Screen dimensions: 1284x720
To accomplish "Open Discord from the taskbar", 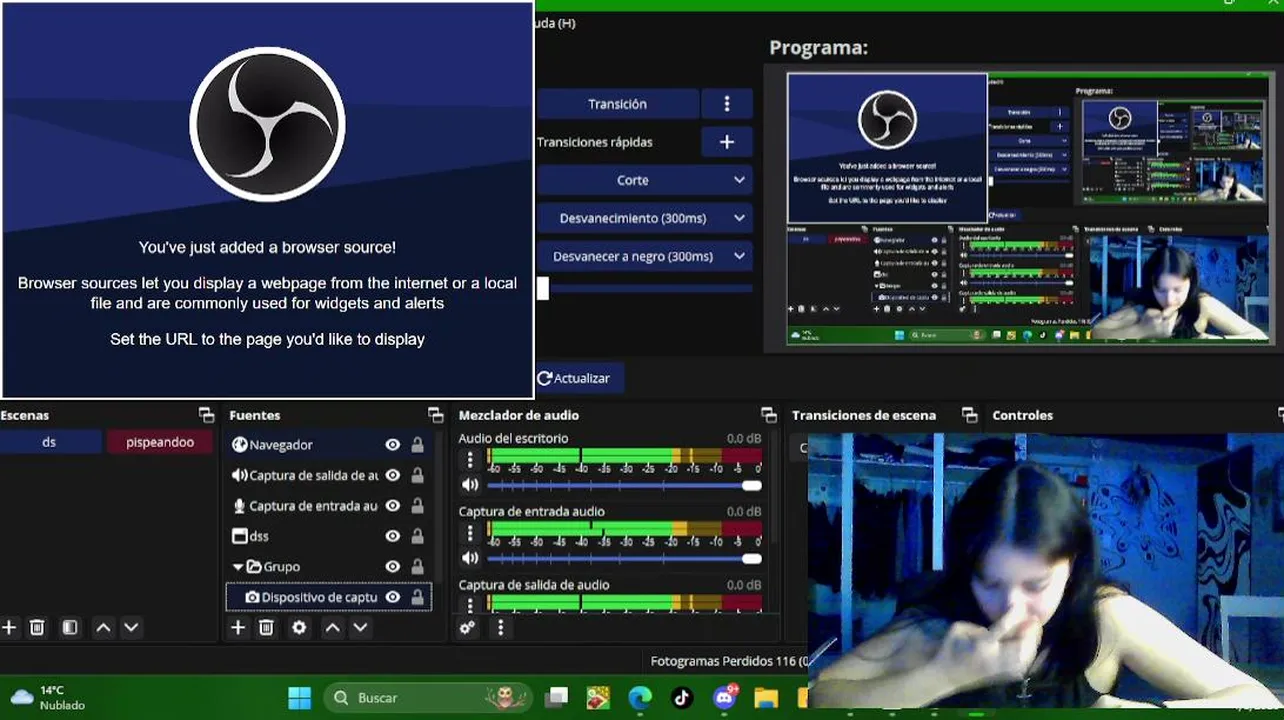I will coord(725,697).
